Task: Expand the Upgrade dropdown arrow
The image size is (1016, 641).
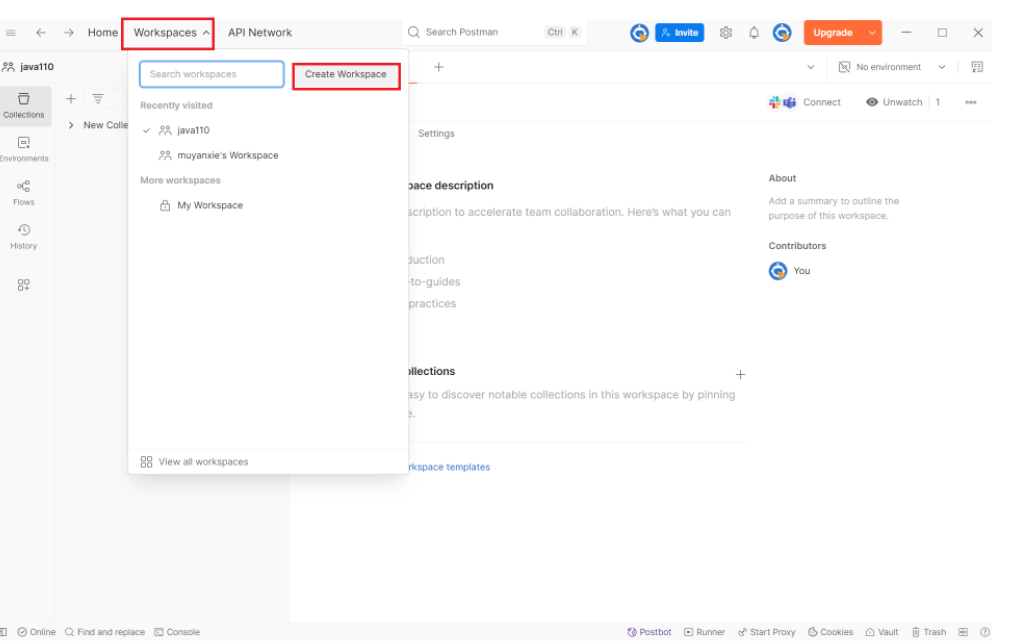Action: tap(872, 32)
